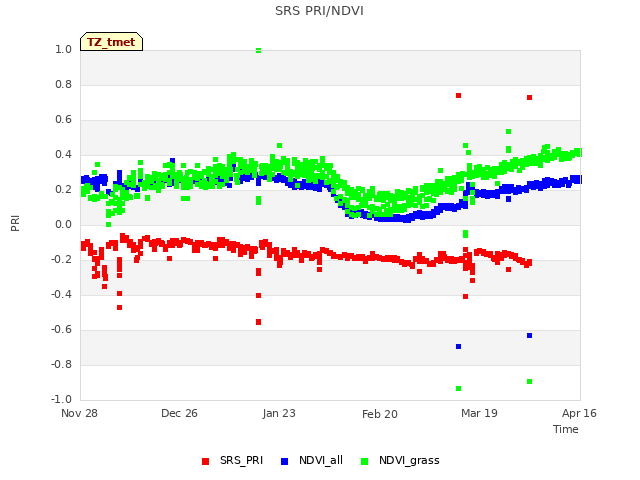Click the 1.0 y-axis tick label
640x480 pixels.
[63, 49]
